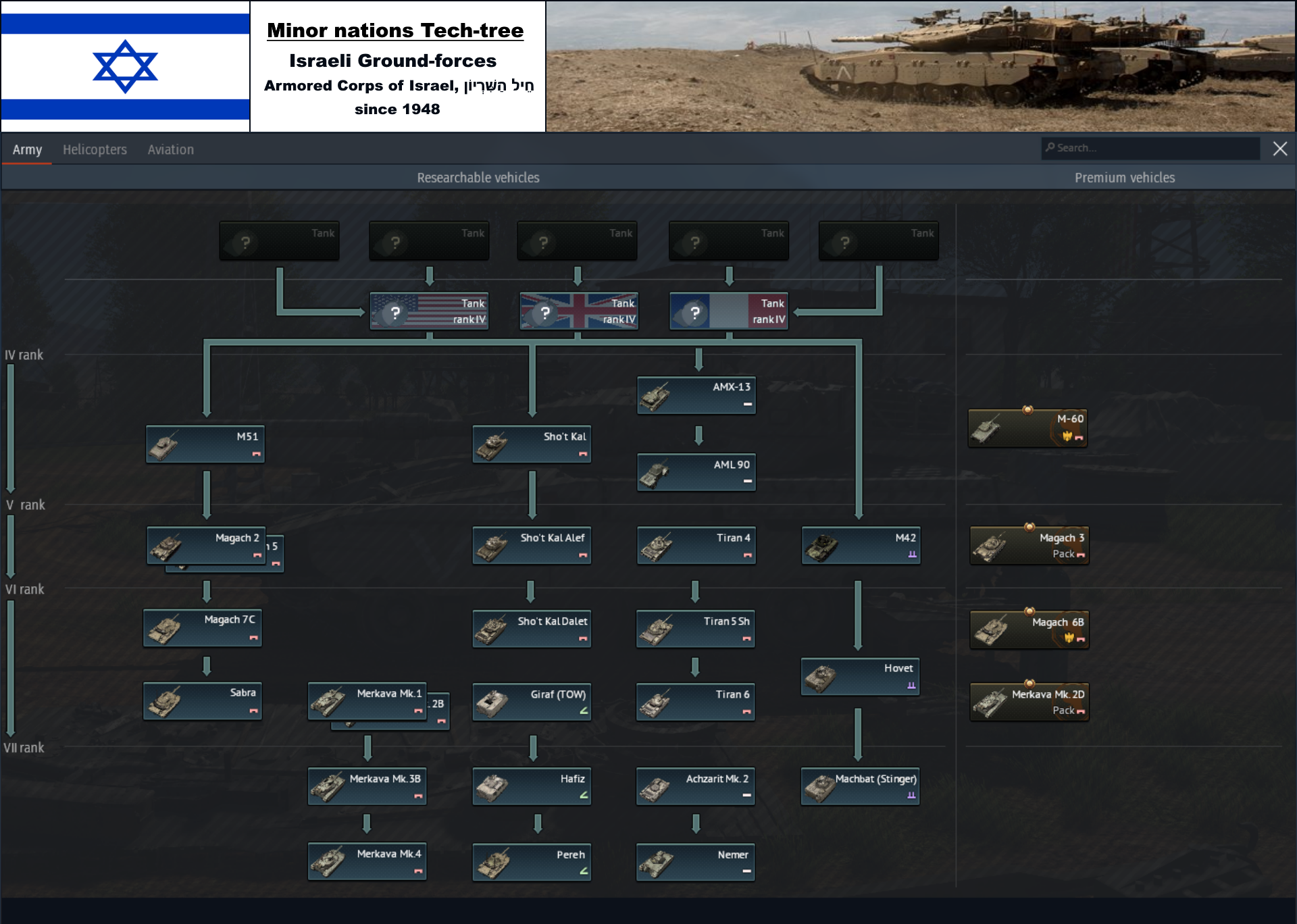Viewport: 1297px width, 924px height.
Task: Click the British flag rank IV tank
Action: (579, 311)
